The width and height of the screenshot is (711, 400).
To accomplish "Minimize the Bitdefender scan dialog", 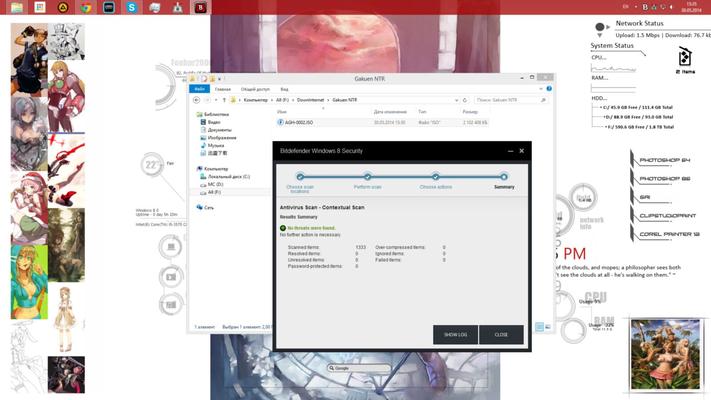I will [511, 151].
